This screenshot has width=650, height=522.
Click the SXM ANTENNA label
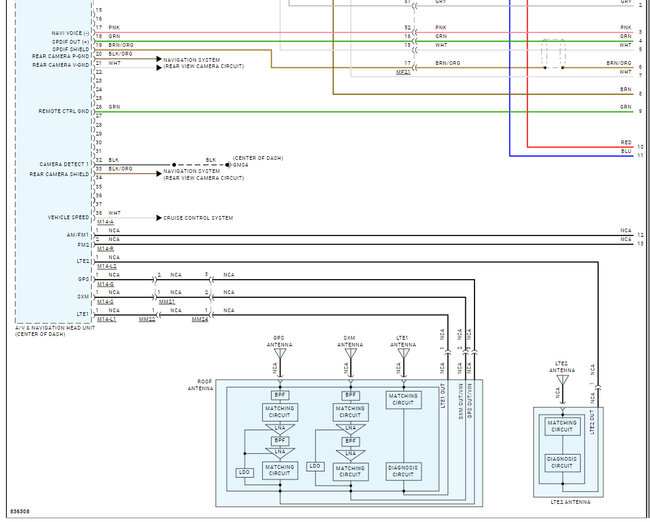pyautogui.click(x=350, y=341)
